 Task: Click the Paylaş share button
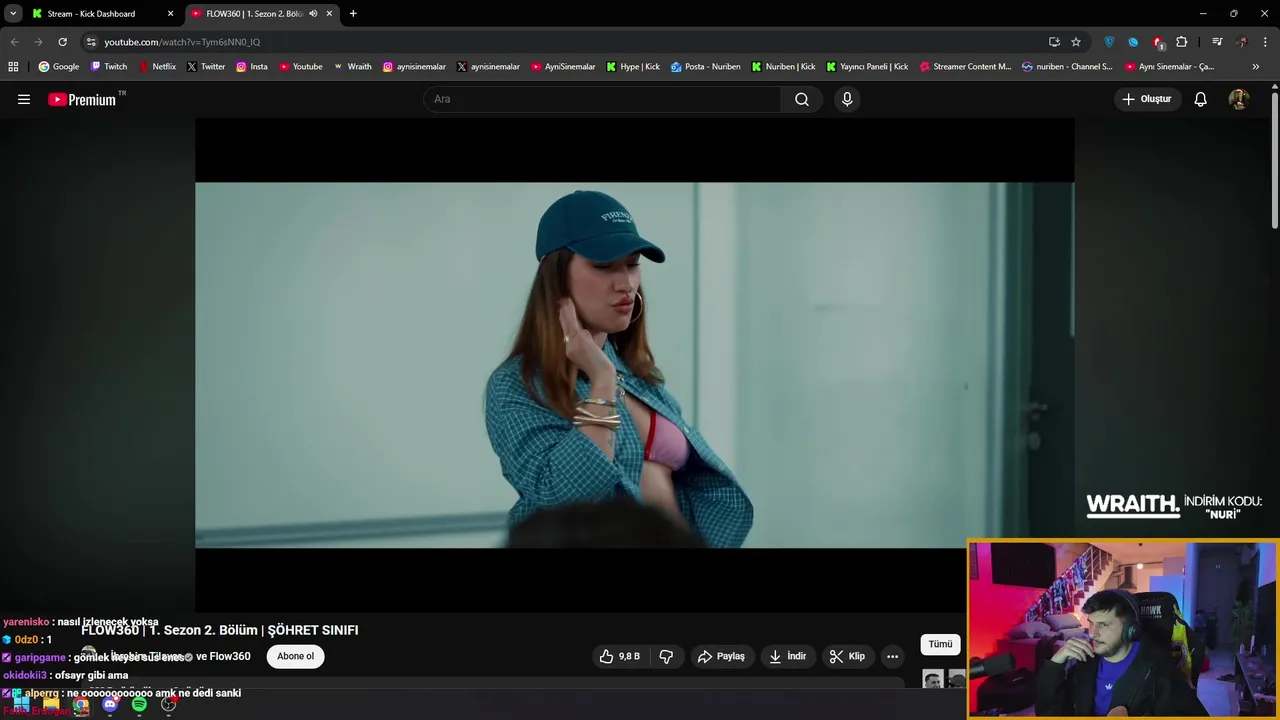tap(721, 656)
